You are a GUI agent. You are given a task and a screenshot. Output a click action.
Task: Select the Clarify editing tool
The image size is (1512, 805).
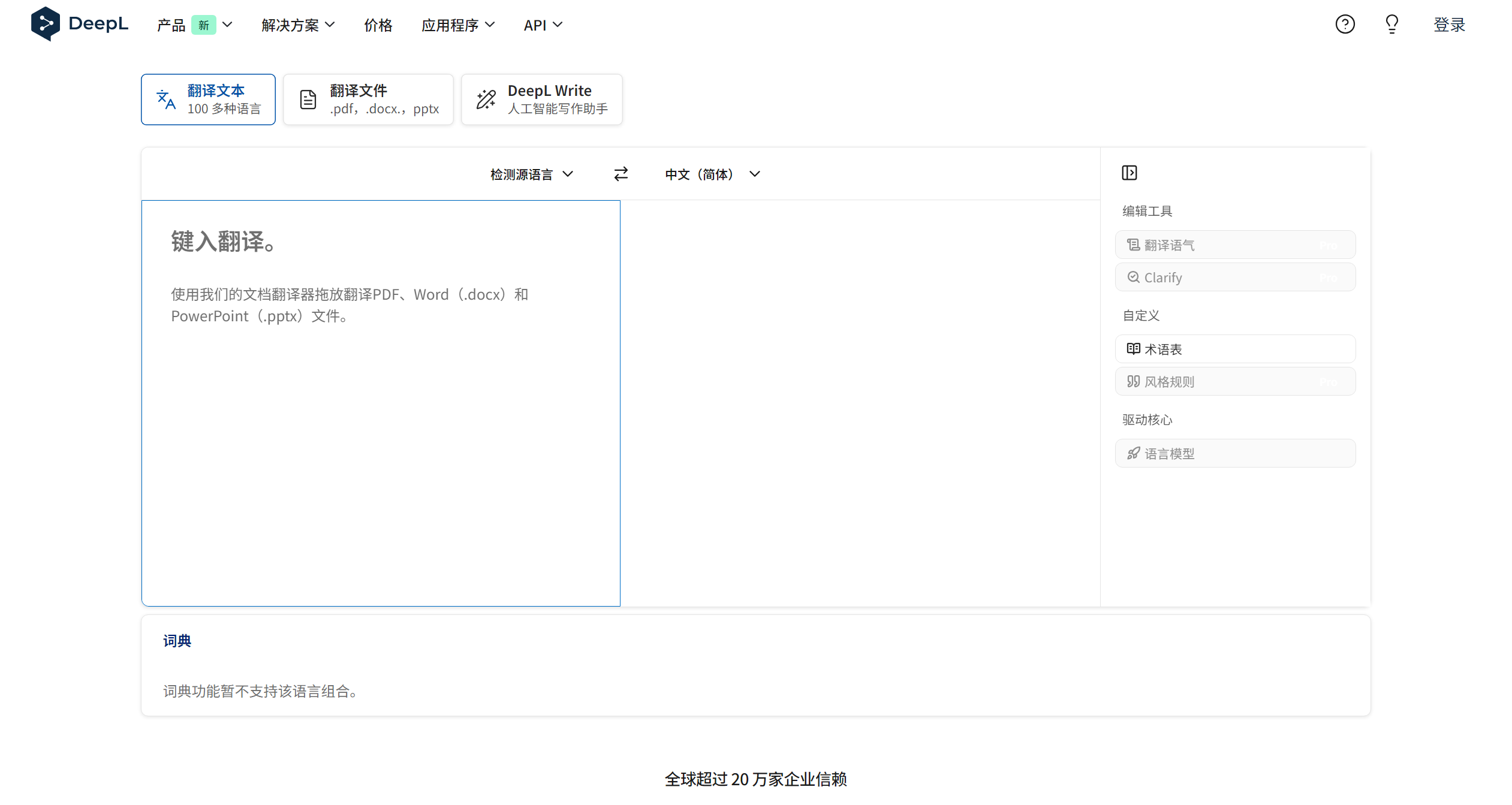[x=1234, y=277]
